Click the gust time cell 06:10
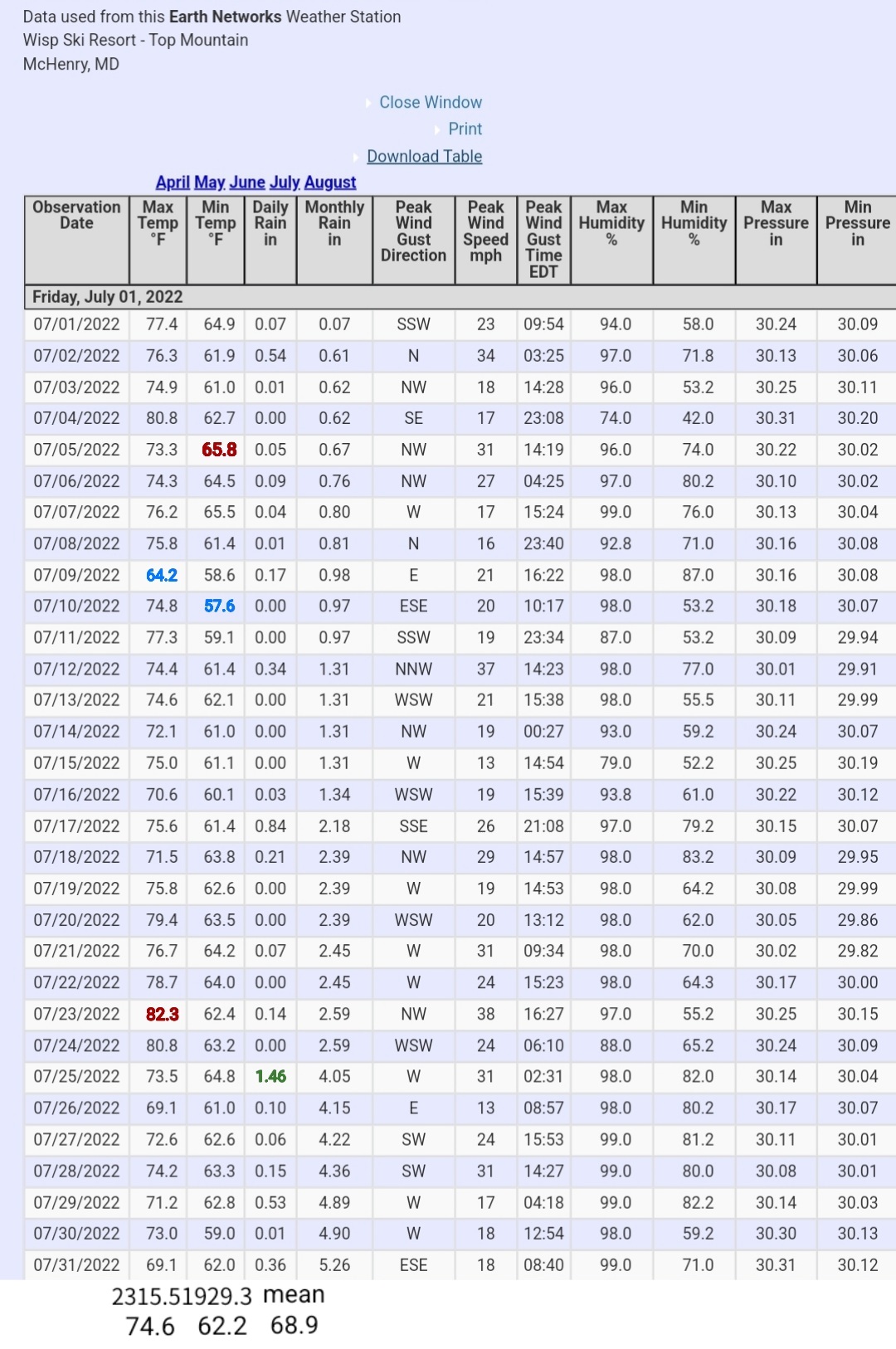This screenshot has height=1349, width=896. pyautogui.click(x=543, y=1045)
